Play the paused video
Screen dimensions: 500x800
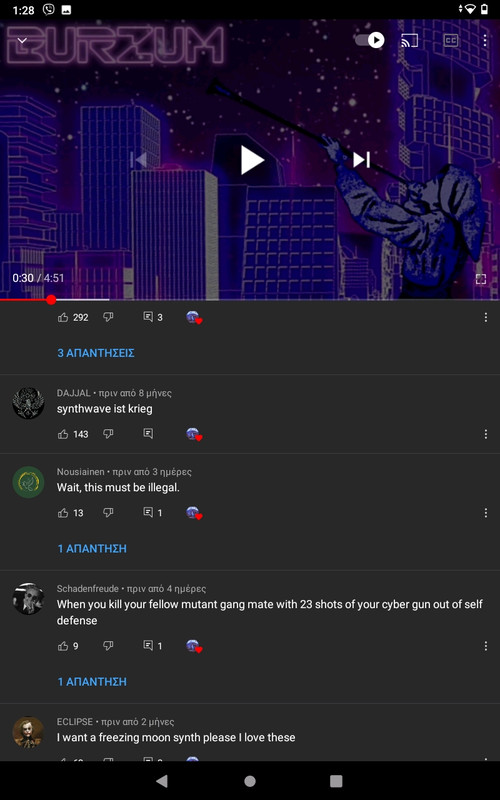coord(252,160)
